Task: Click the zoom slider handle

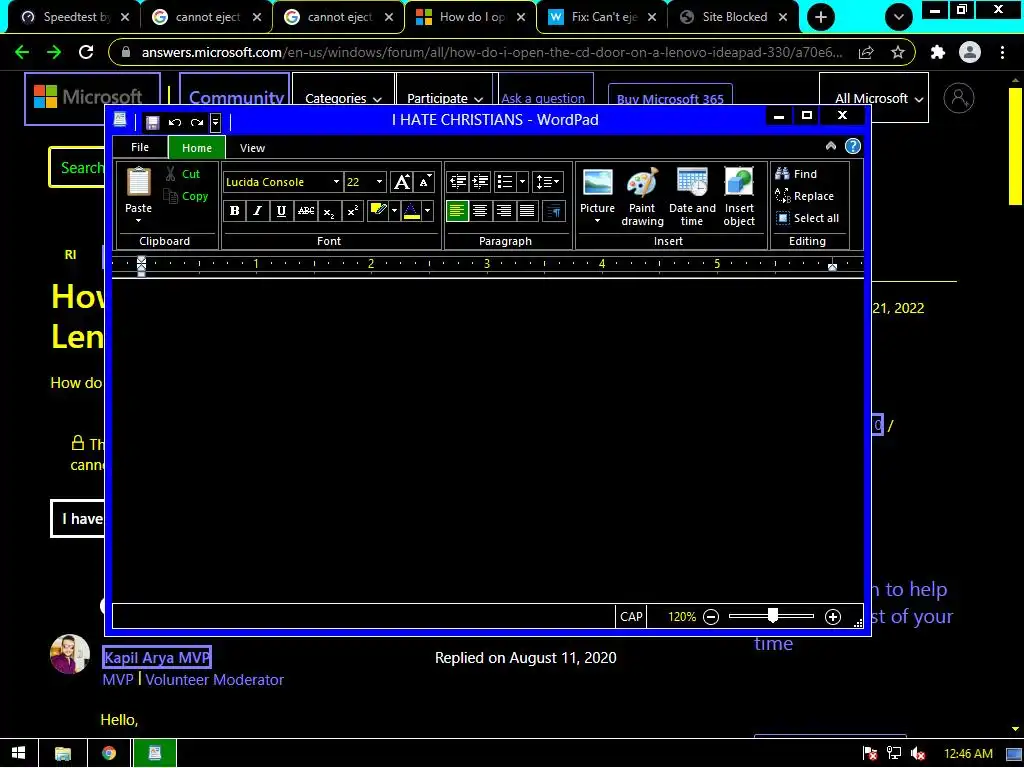Action: tap(773, 616)
